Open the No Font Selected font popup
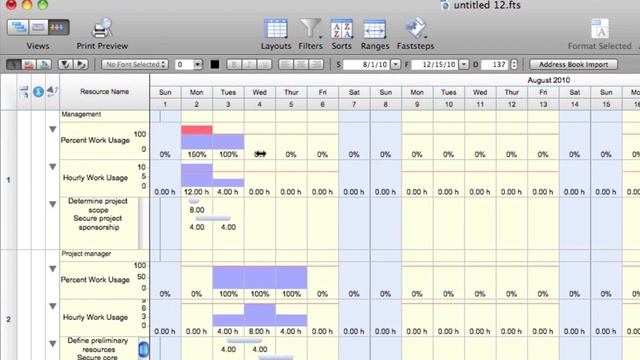The image size is (640, 360). pos(135,64)
